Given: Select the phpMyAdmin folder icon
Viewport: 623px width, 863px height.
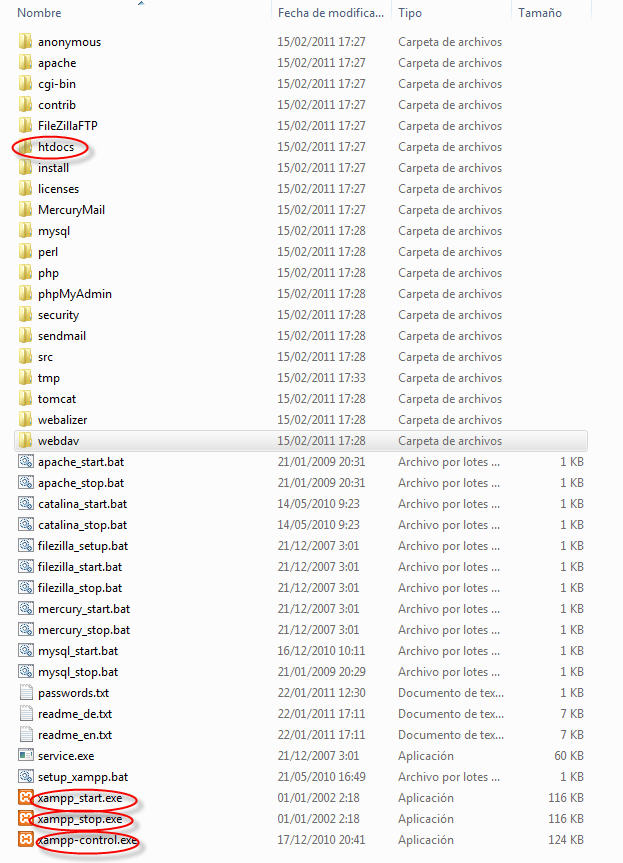Looking at the screenshot, I should 26,294.
